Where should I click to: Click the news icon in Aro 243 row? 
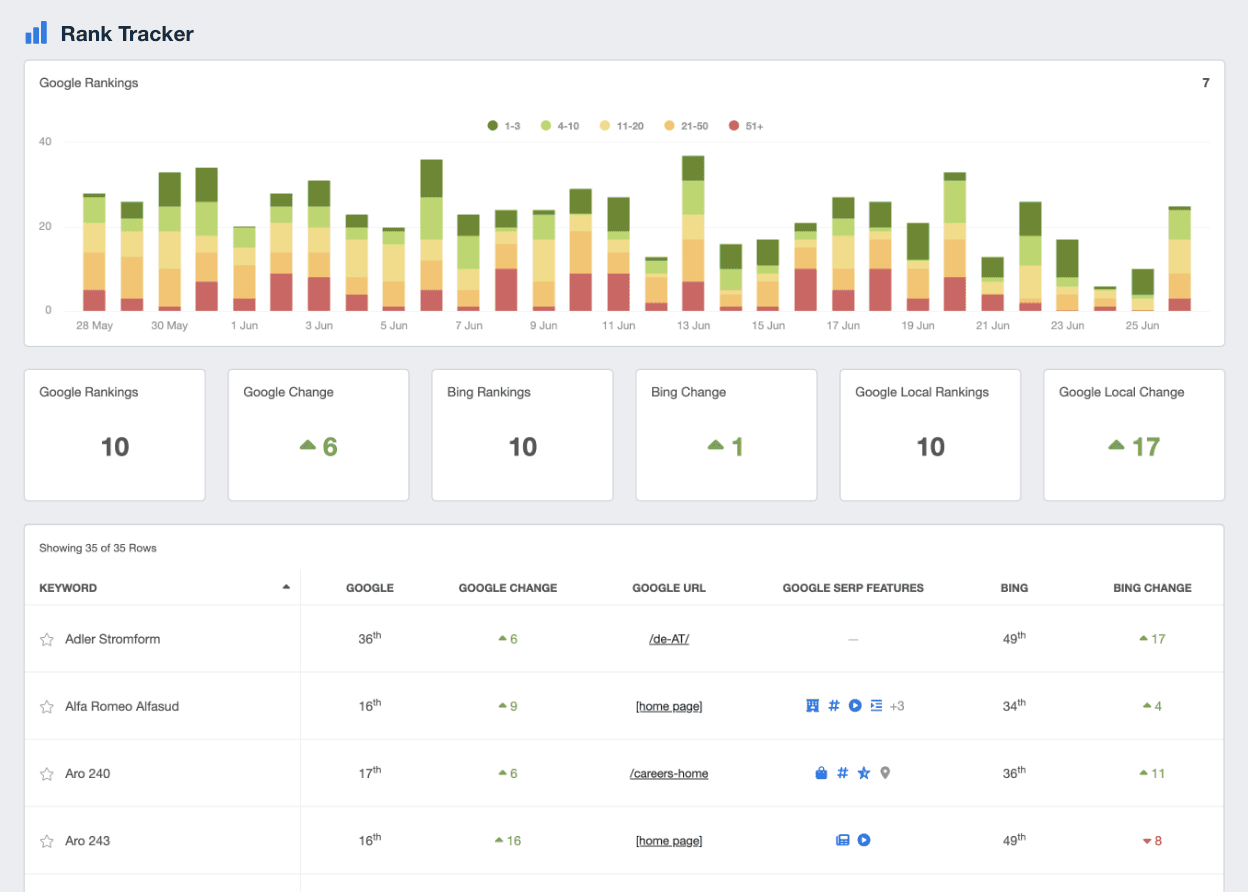point(843,840)
